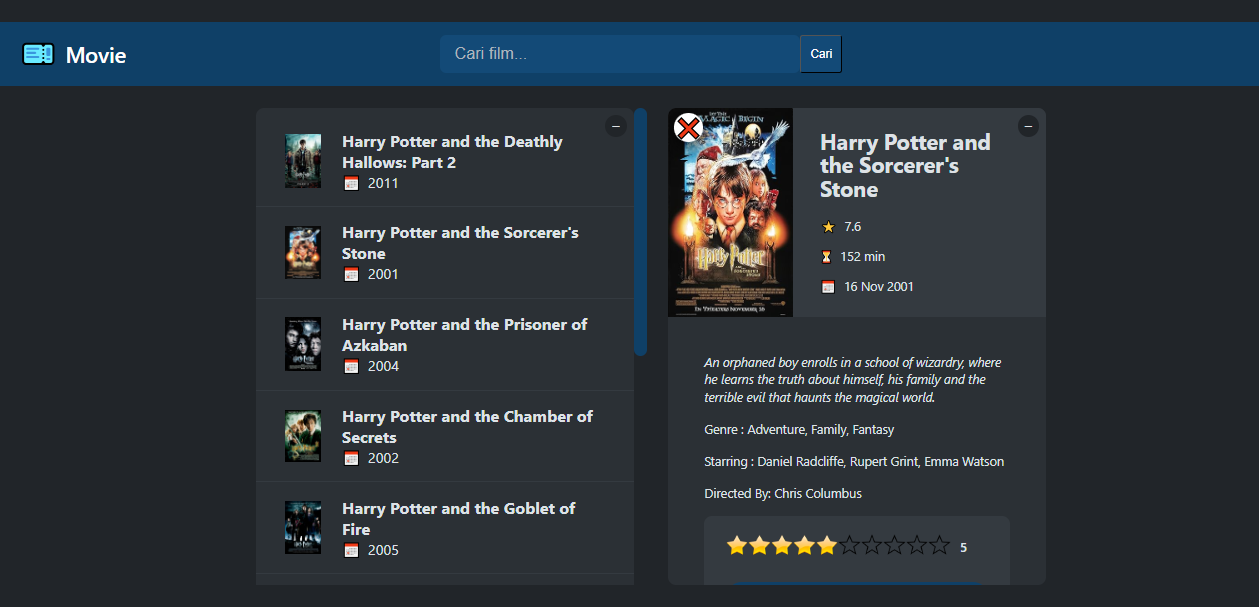Set rating to ten stars
The width and height of the screenshot is (1259, 607).
point(939,546)
